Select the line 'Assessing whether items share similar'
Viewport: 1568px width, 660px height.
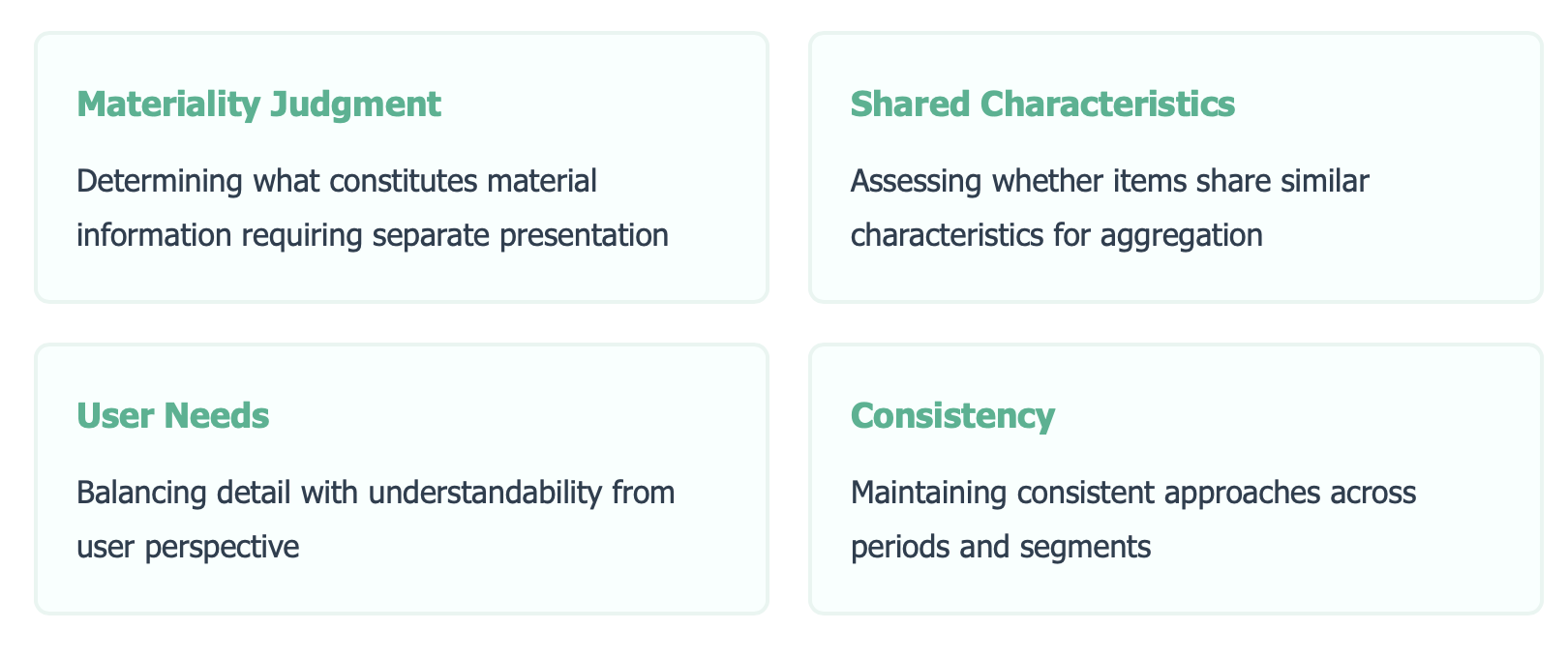point(1109,181)
